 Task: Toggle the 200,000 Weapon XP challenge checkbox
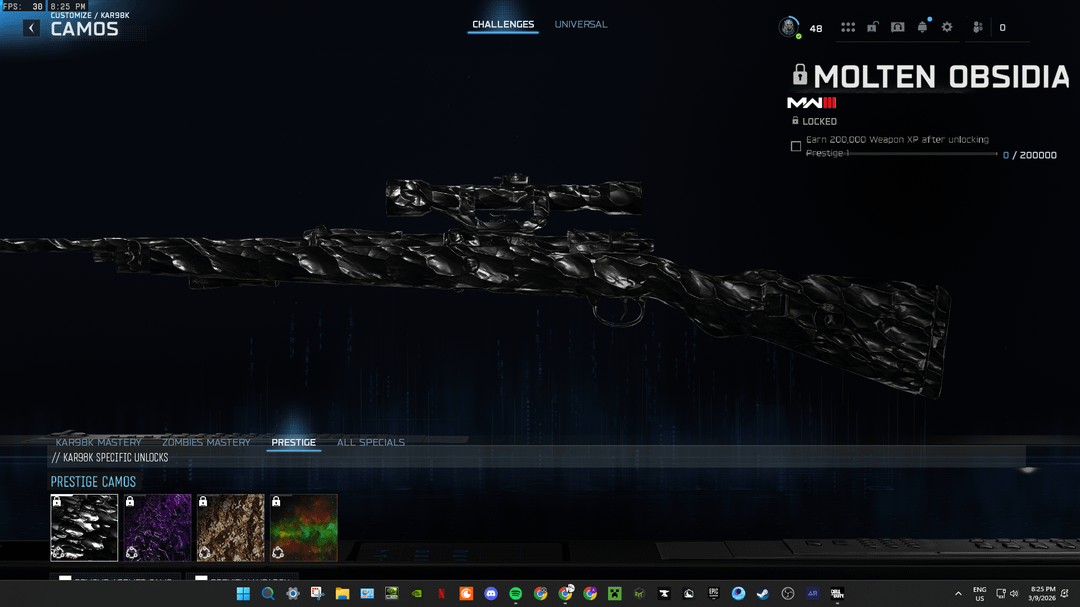pos(796,146)
